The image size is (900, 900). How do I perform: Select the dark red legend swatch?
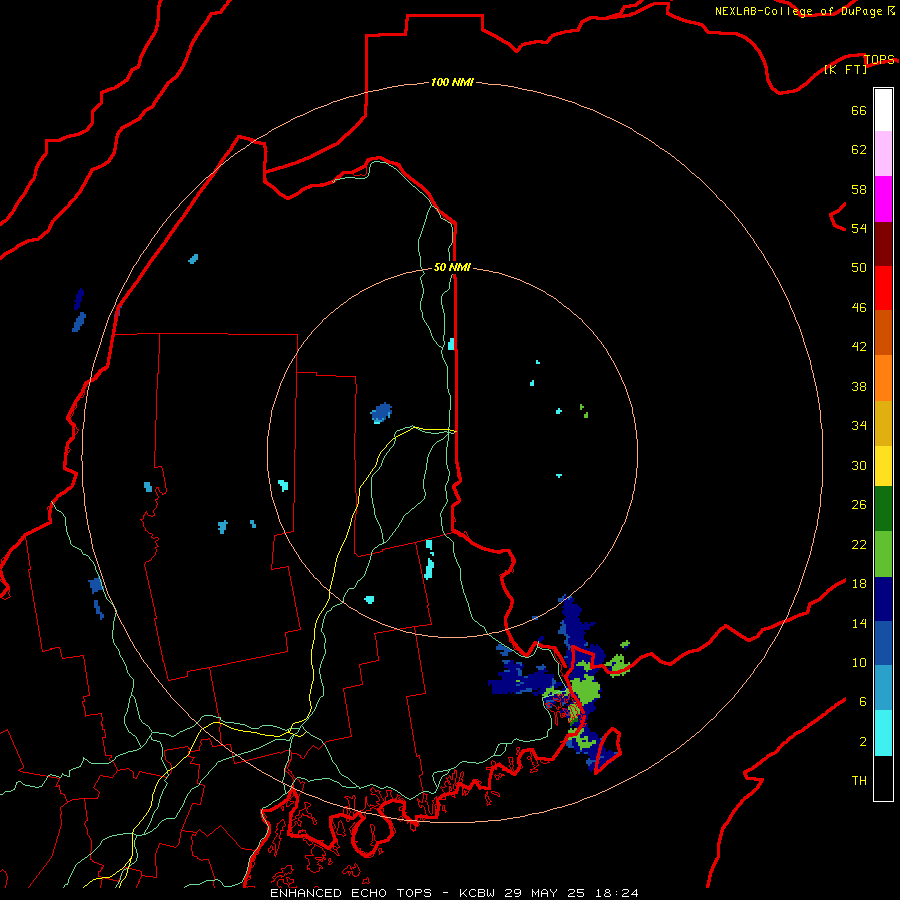click(883, 244)
